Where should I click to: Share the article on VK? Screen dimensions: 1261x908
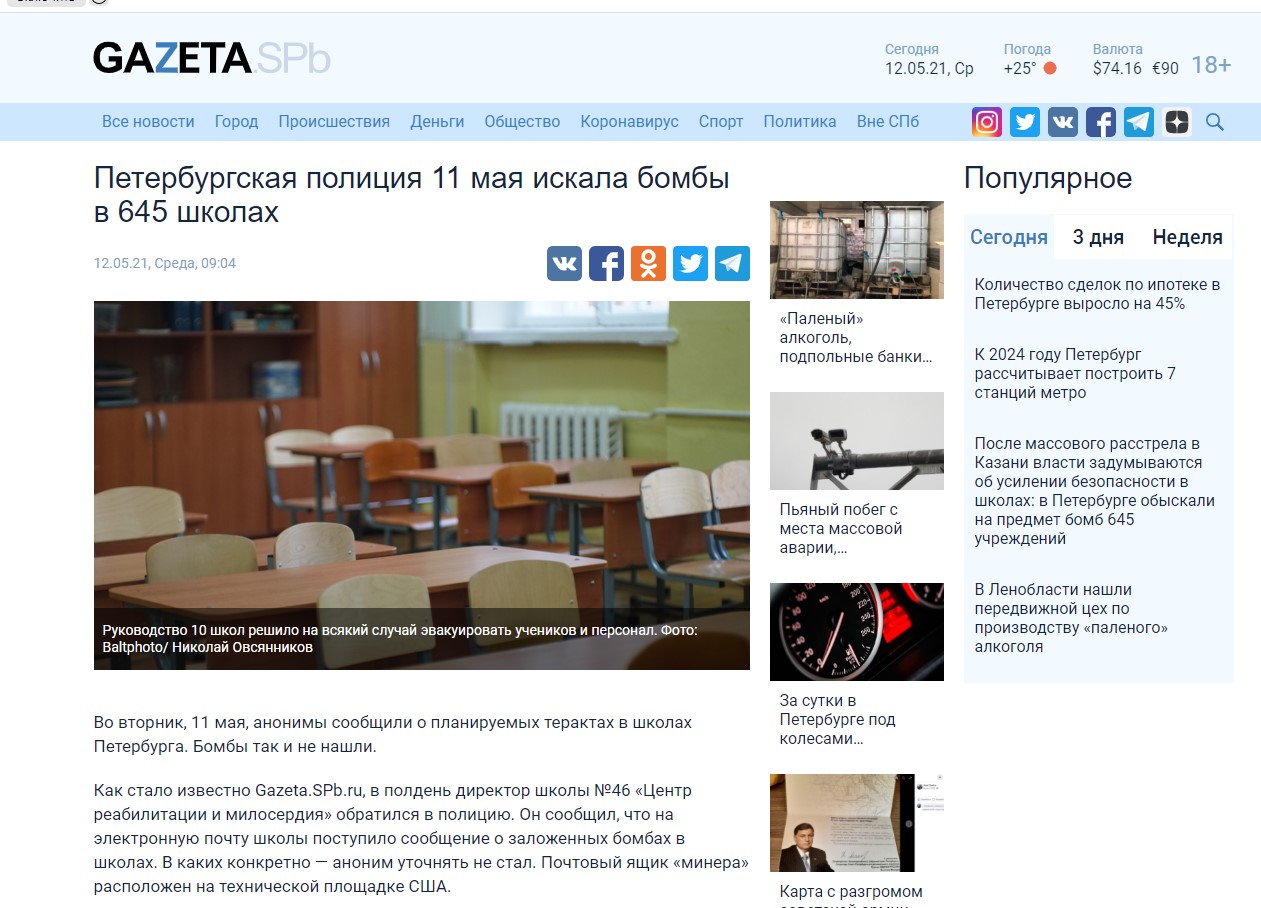click(564, 263)
